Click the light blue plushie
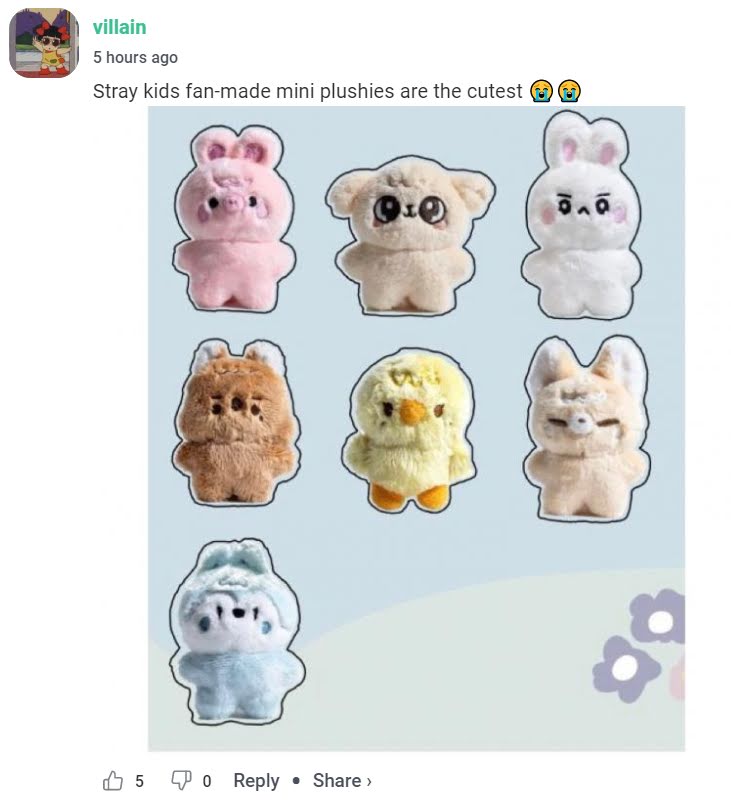The height and width of the screenshot is (803, 731). coord(237,632)
